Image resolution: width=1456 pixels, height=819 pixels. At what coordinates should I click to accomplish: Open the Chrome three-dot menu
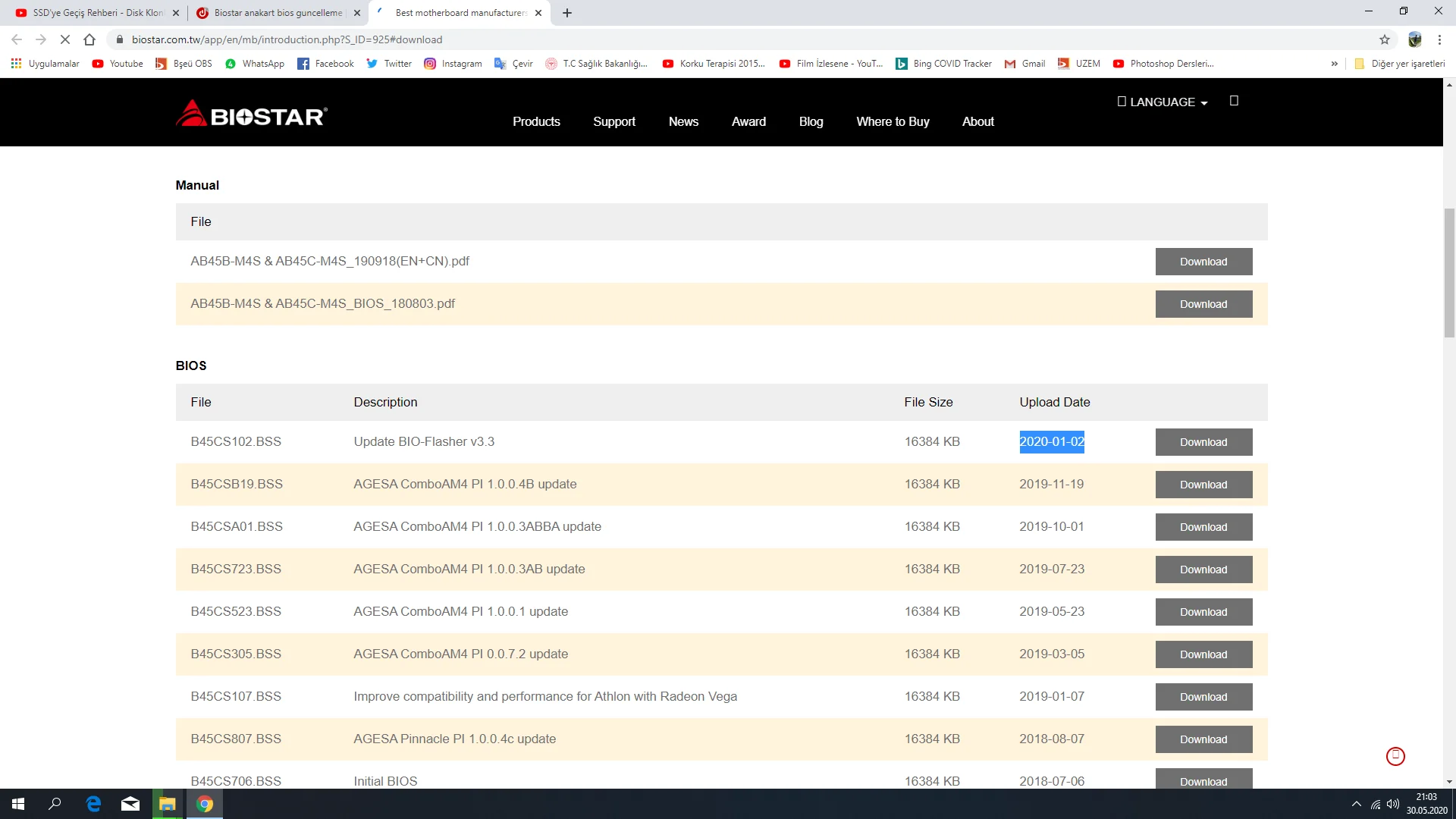pyautogui.click(x=1439, y=39)
